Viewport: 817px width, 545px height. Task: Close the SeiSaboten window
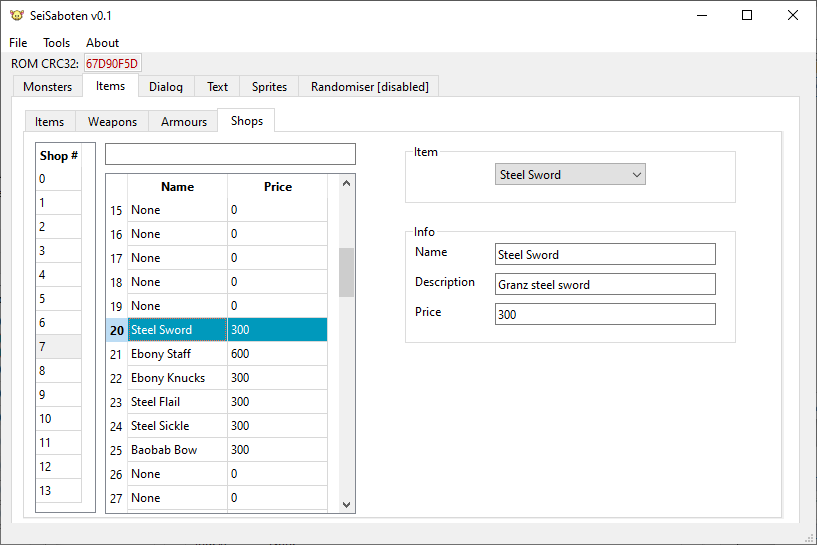[793, 15]
